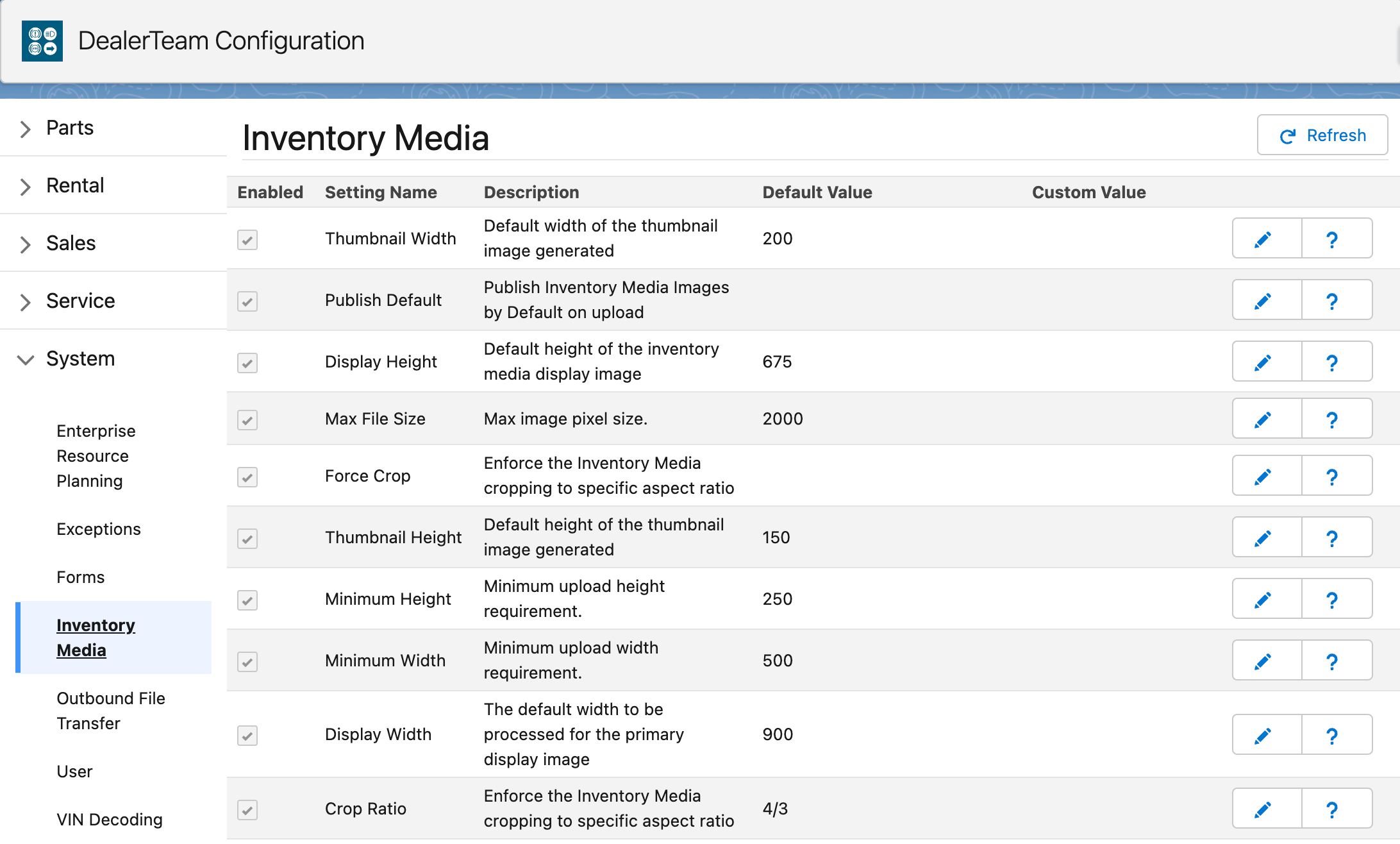Open help for Thumbnail Width
Viewport: 1400px width, 844px height.
click(x=1337, y=239)
